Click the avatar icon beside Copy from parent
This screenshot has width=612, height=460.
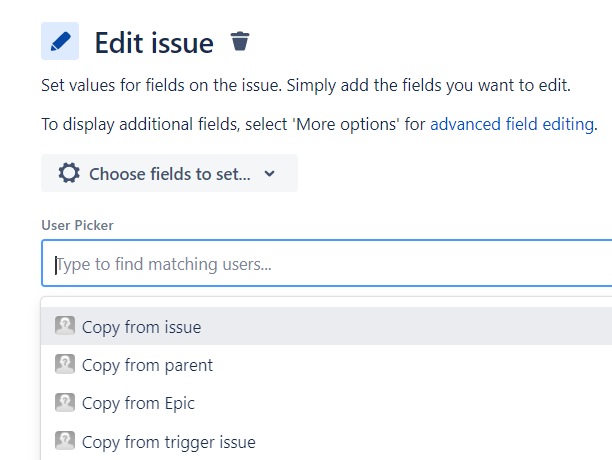[65, 364]
